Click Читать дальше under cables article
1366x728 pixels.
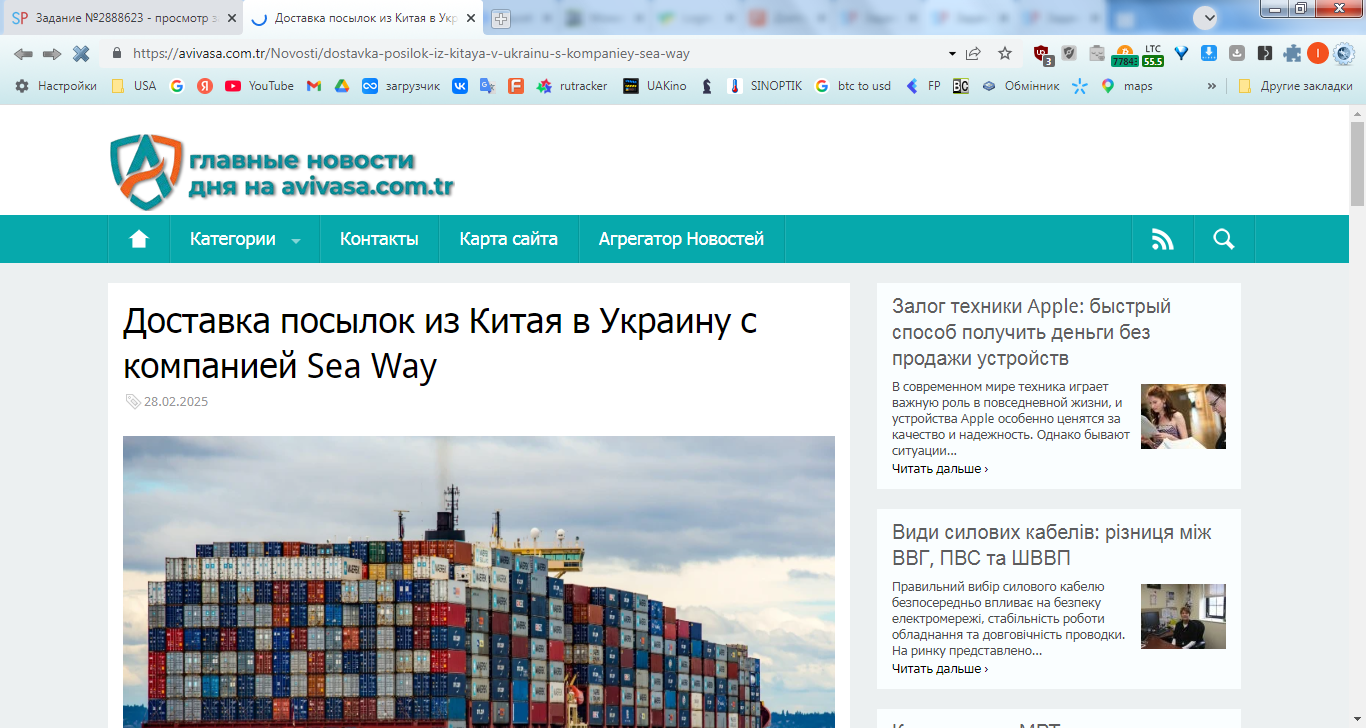click(940, 668)
